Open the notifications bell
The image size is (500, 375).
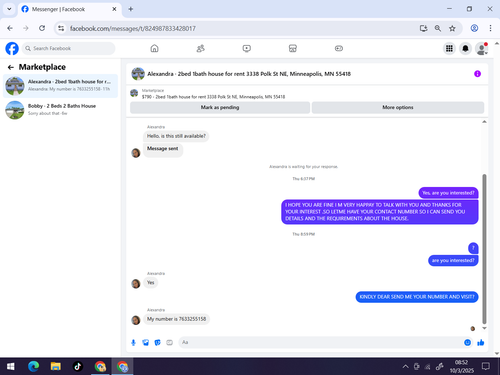(x=465, y=49)
